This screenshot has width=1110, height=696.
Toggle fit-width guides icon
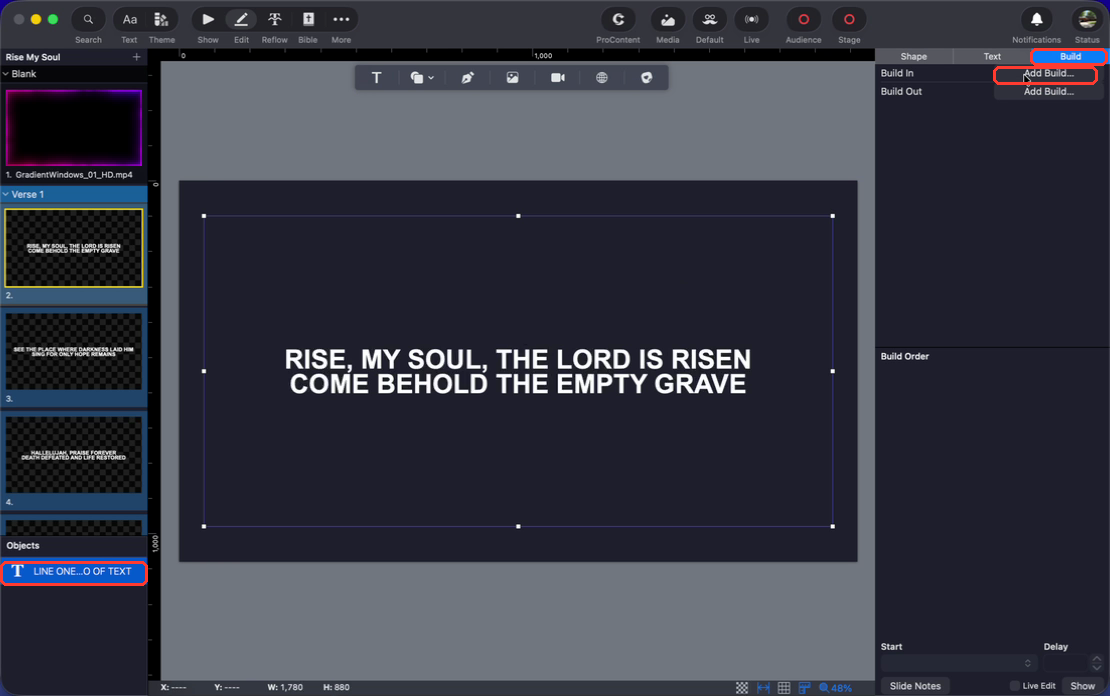coord(763,688)
